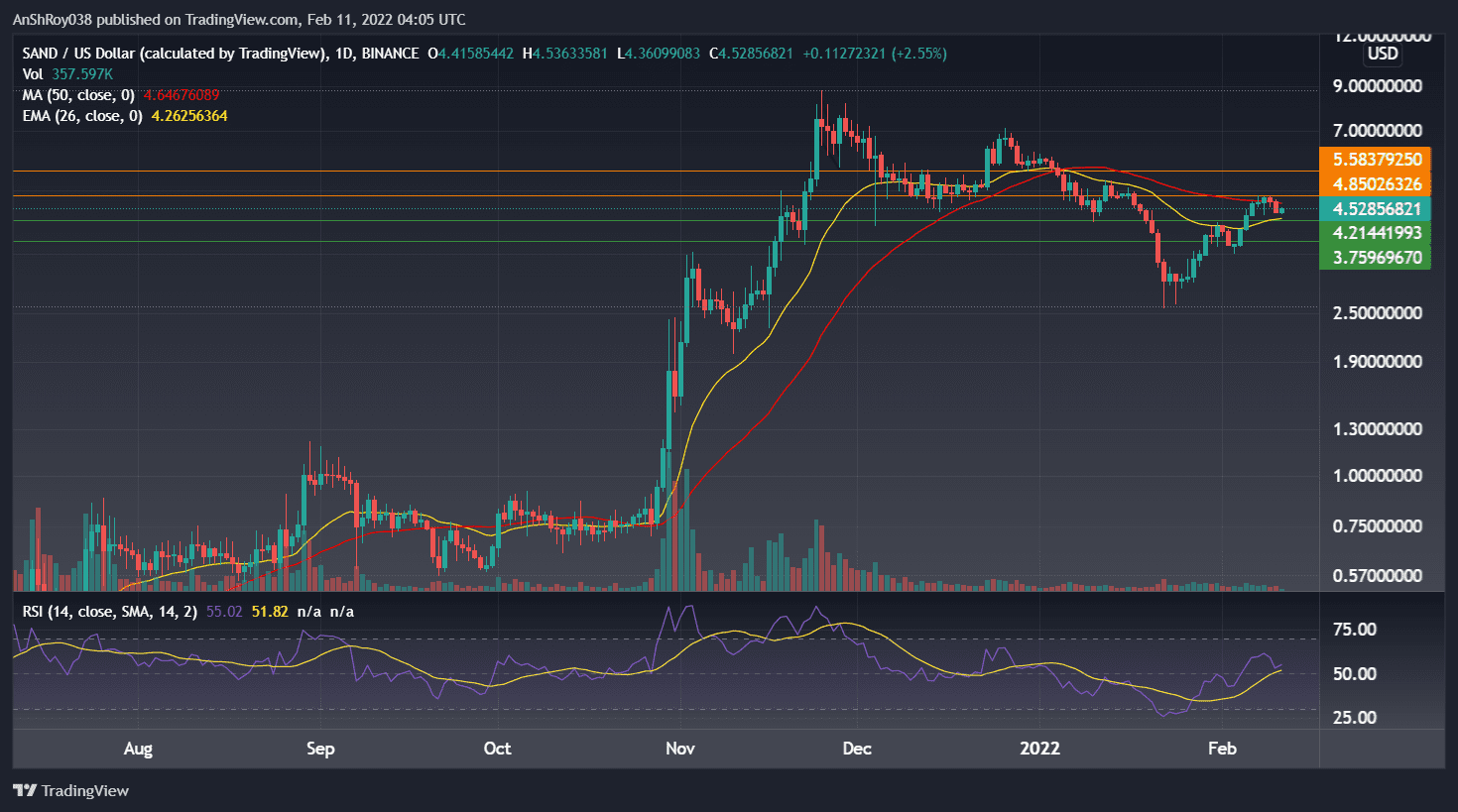Select the green 3.75969670 support price label
Screen dimensions: 1458x812
tap(1375, 258)
